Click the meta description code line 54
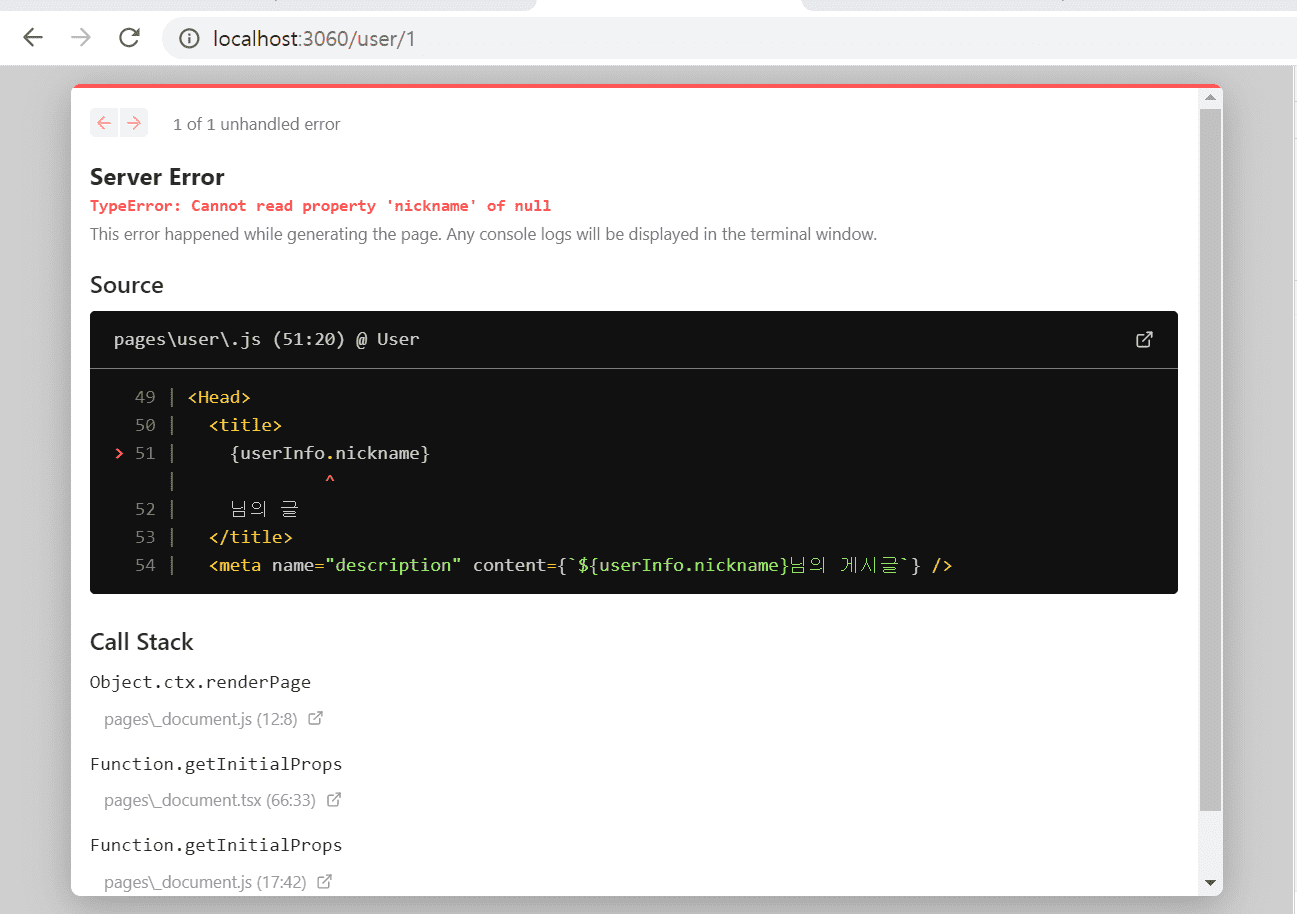The image size is (1297, 914). tap(580, 565)
